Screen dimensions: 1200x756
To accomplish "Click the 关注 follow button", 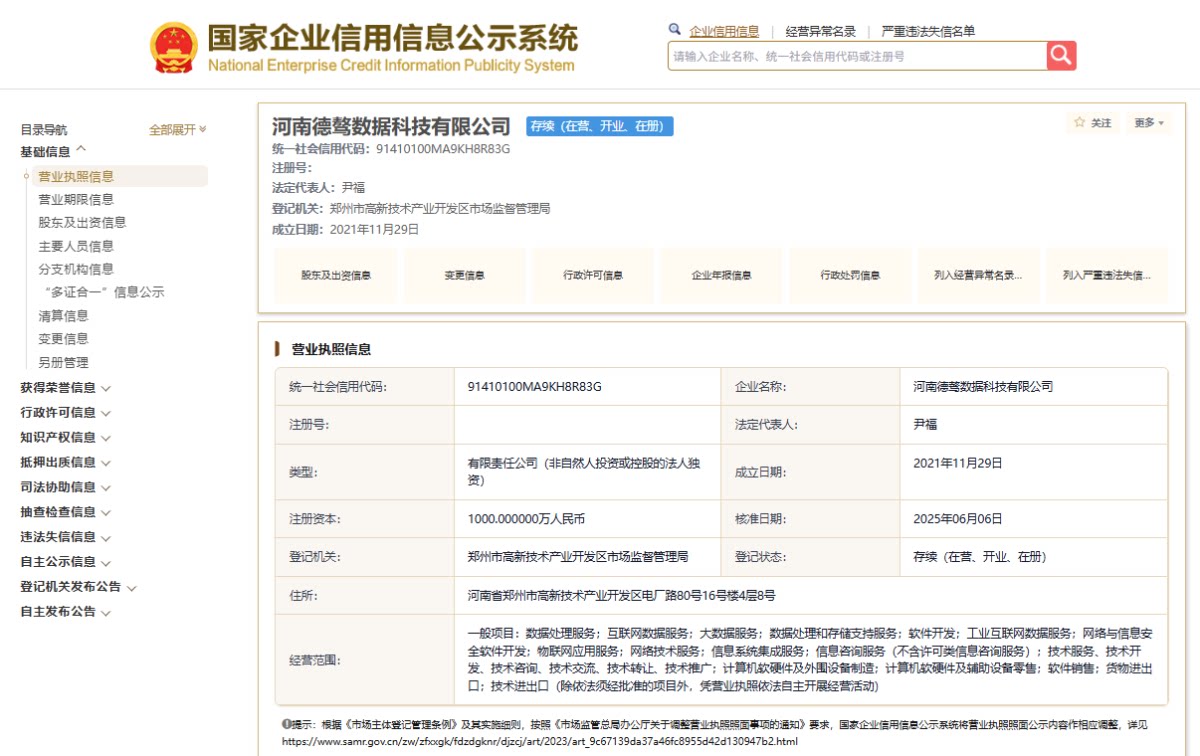I will (x=1093, y=123).
